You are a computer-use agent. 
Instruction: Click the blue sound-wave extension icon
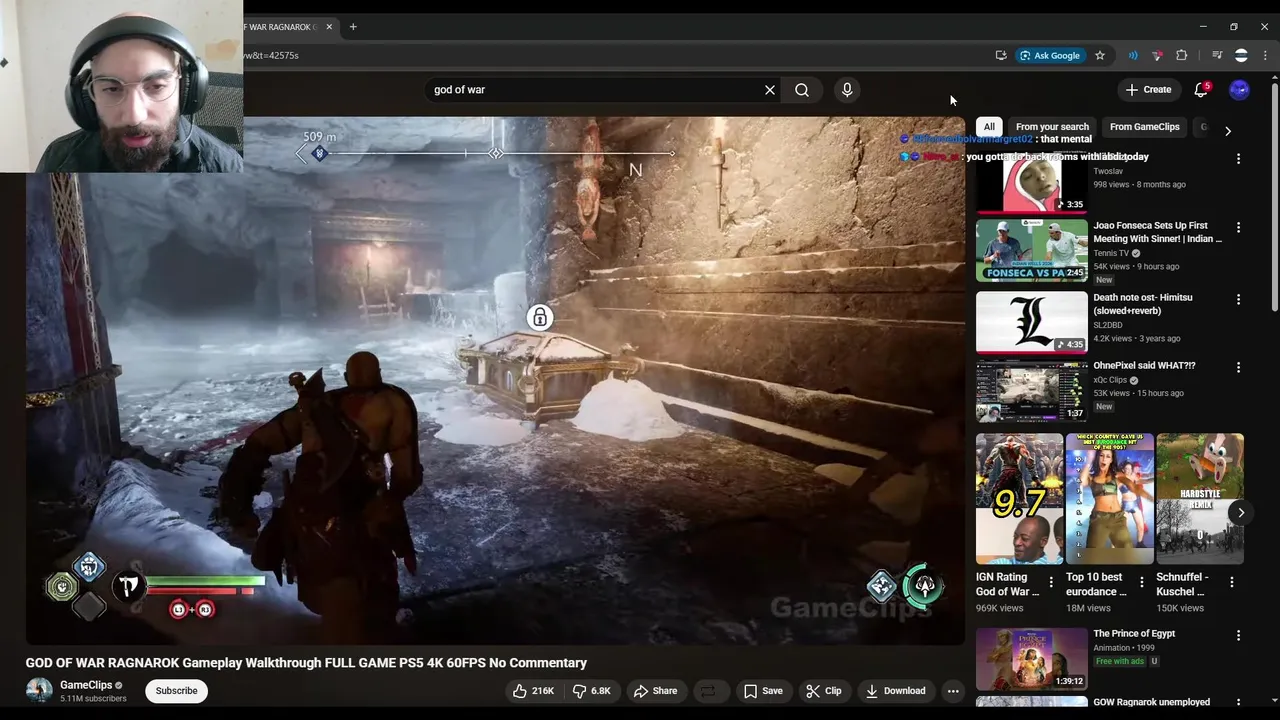(1133, 55)
